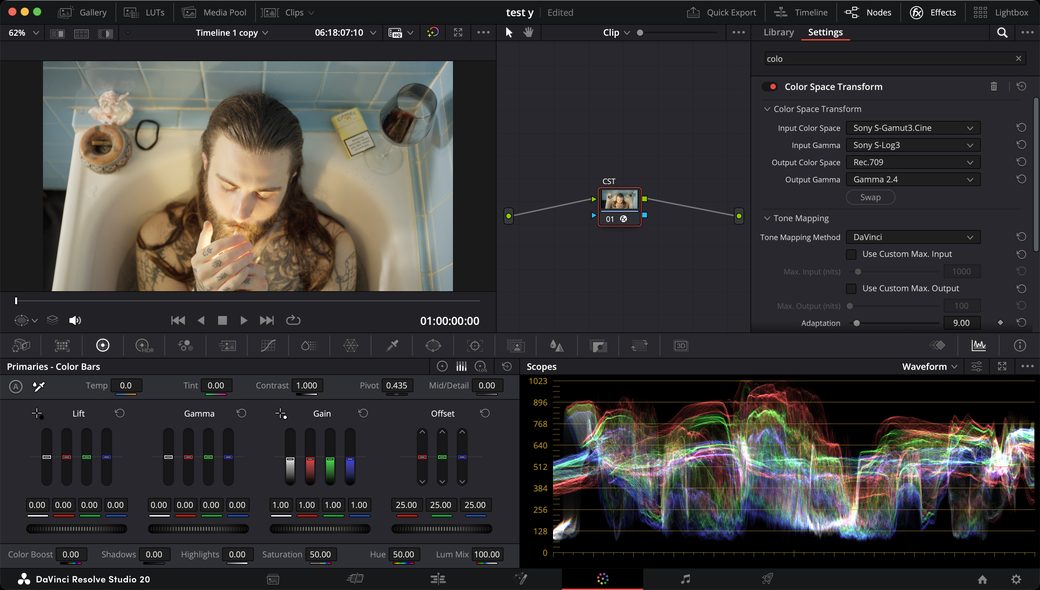Open the Sizing palette
The height and width of the screenshot is (590, 1040).
click(x=639, y=345)
